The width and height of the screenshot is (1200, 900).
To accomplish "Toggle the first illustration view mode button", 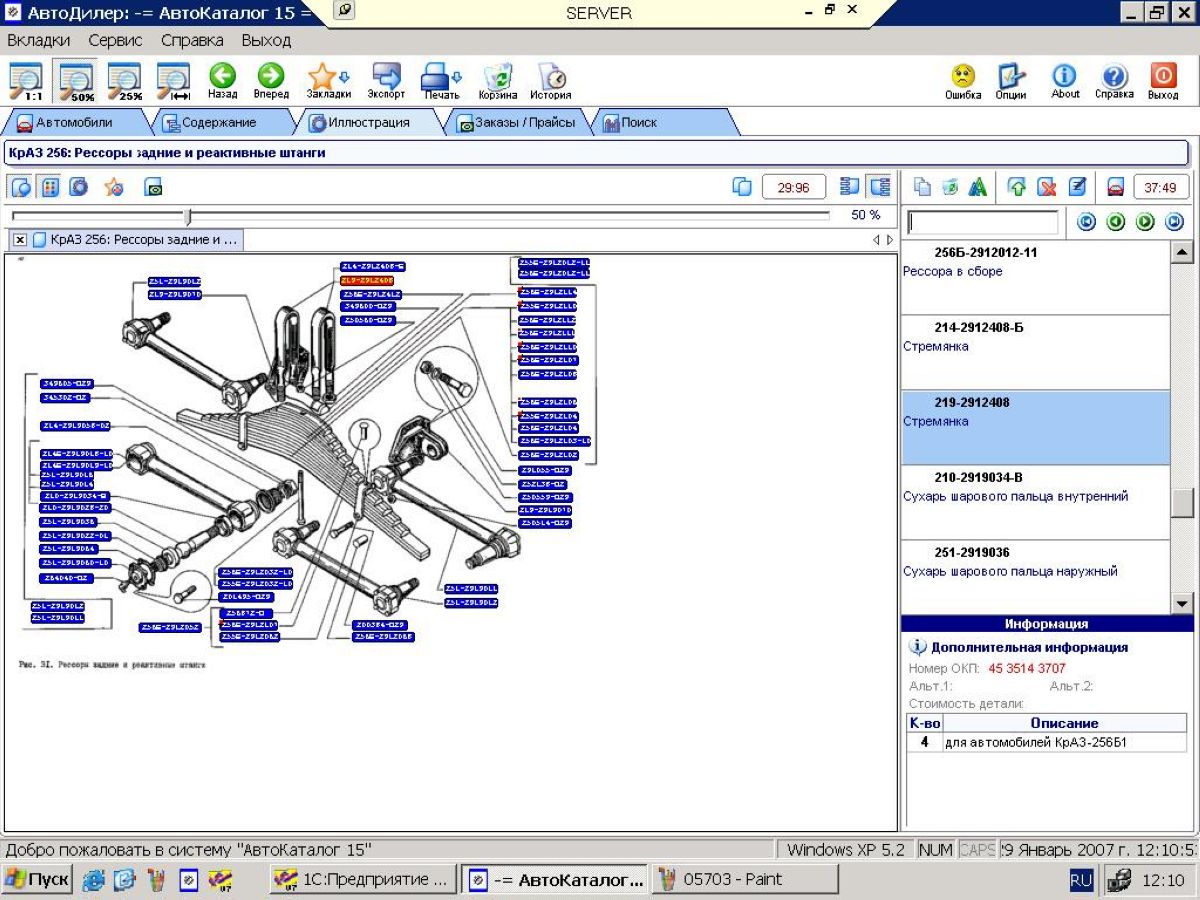I will click(x=21, y=187).
